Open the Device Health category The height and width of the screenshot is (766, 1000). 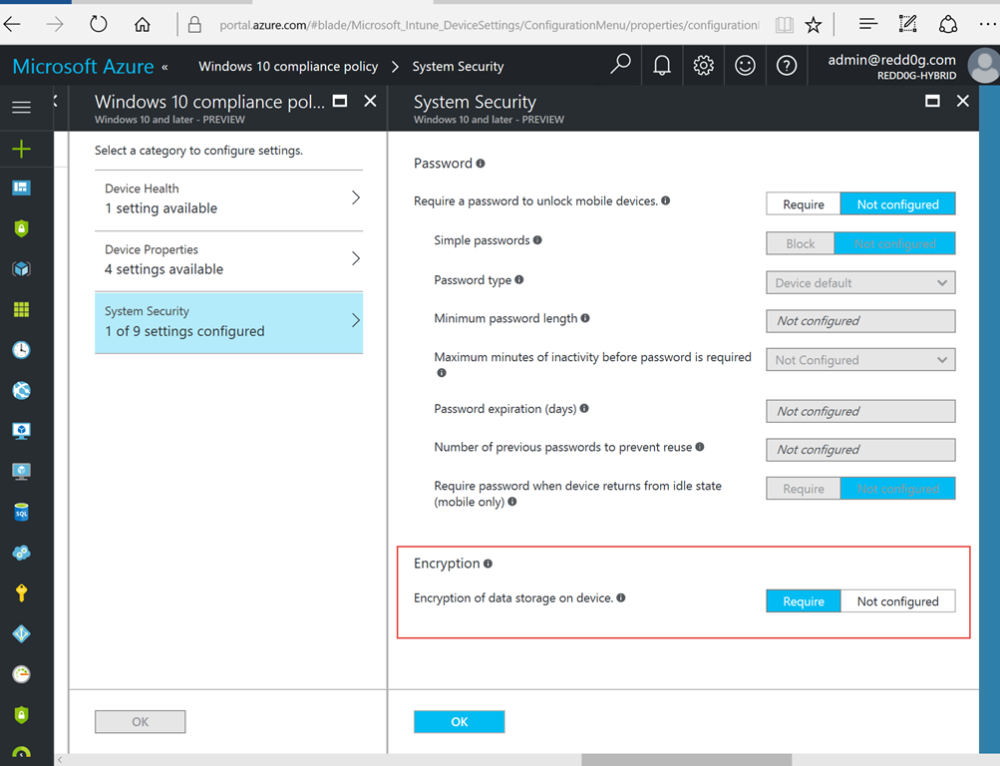pos(229,198)
